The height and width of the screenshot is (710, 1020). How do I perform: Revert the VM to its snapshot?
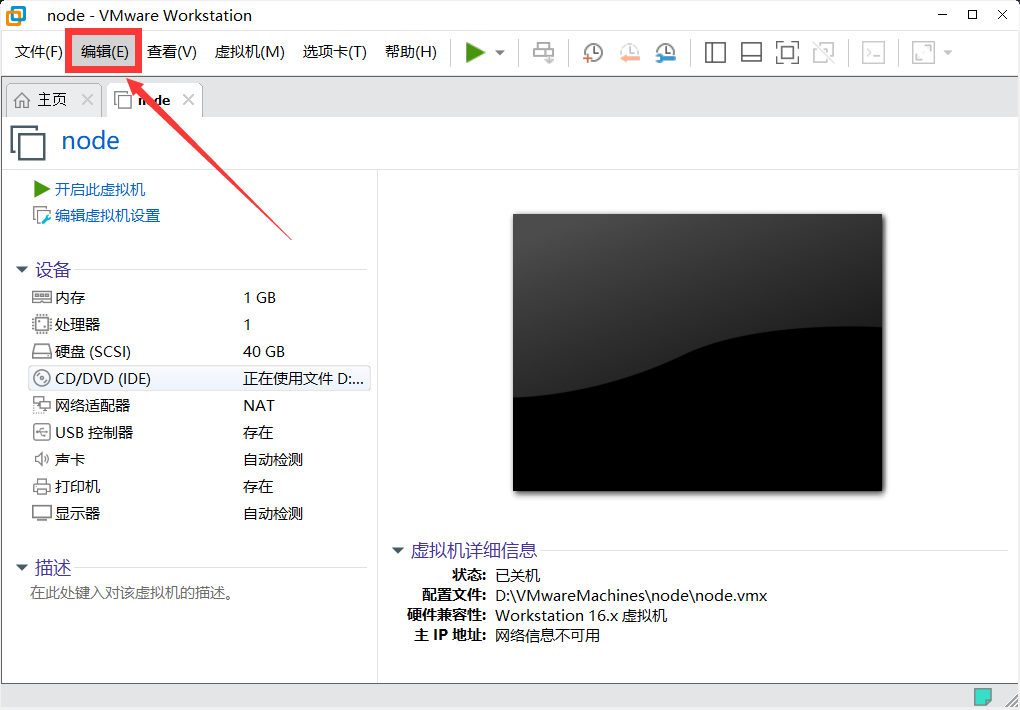point(629,52)
